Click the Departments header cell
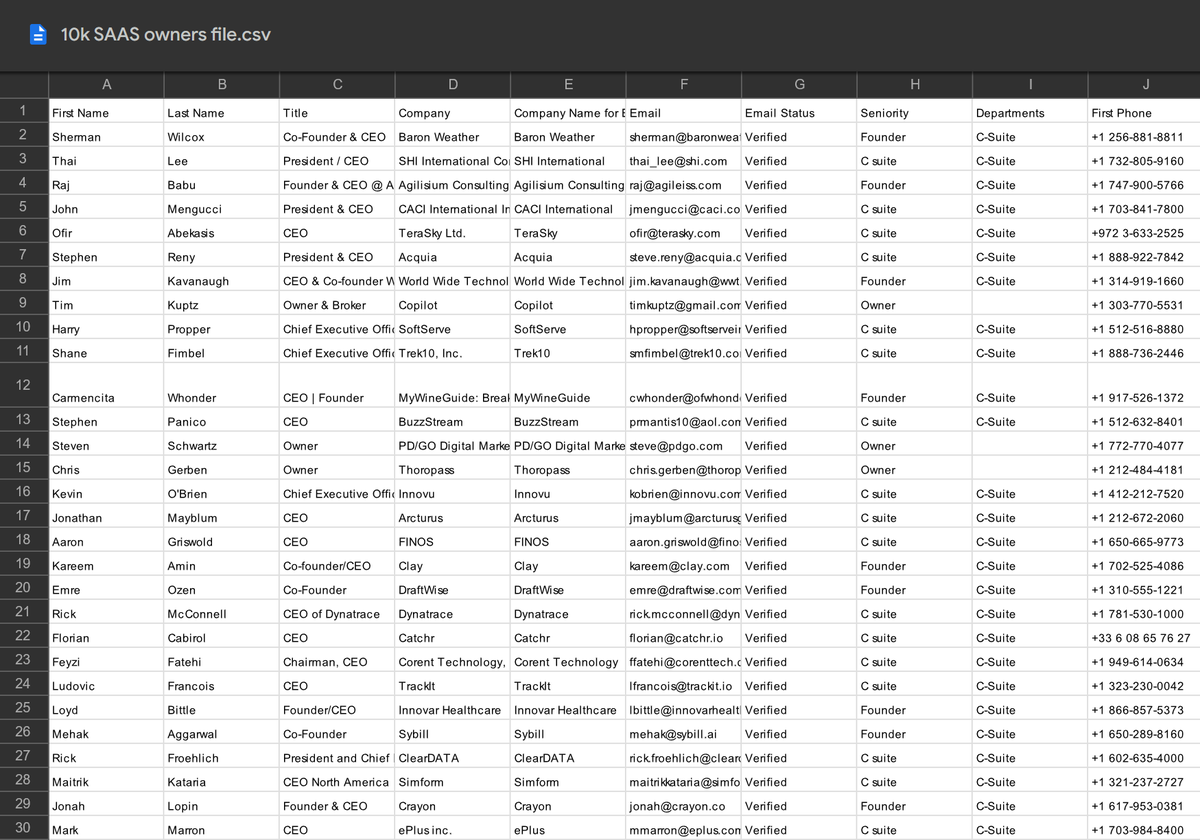Viewport: 1200px width, 840px height. click(1030, 112)
